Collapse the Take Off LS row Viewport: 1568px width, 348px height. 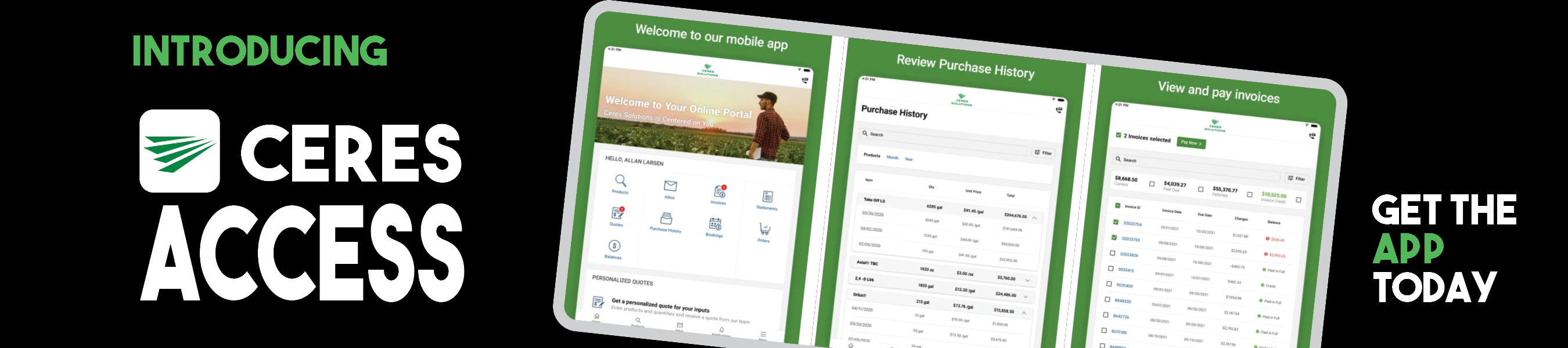coord(1034,218)
